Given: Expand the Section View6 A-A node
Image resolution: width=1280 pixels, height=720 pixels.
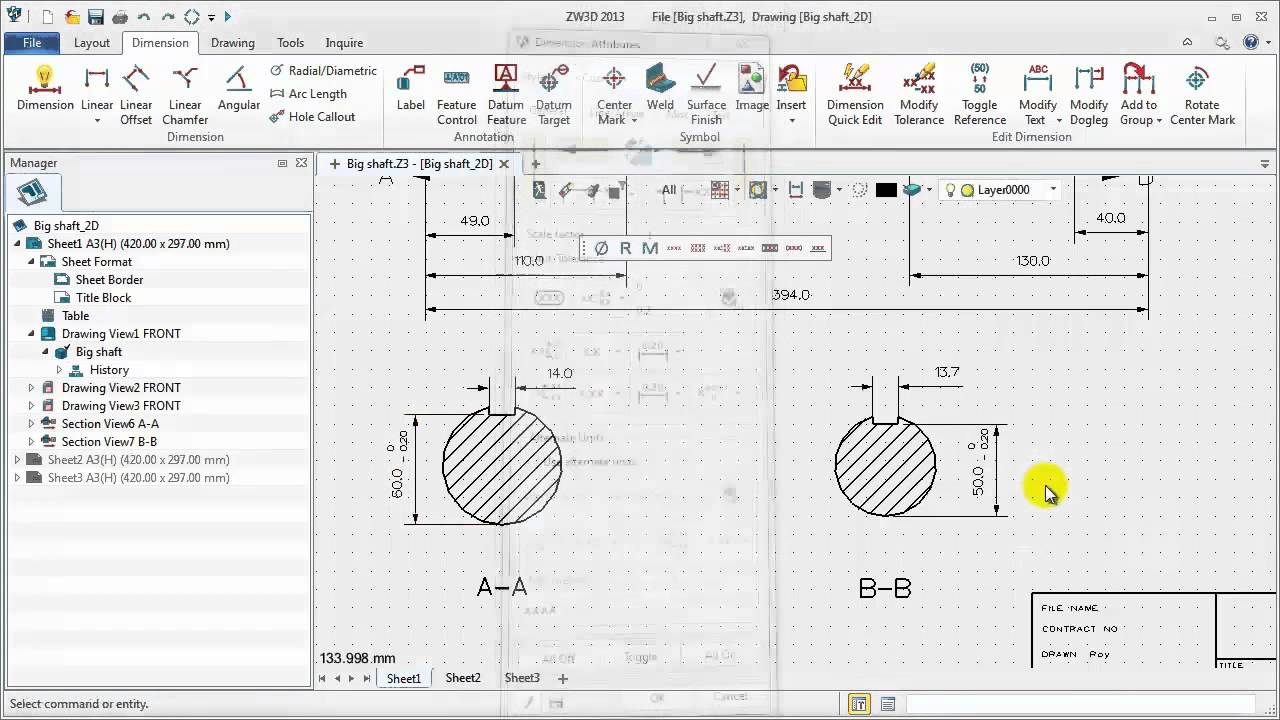Looking at the screenshot, I should pyautogui.click(x=31, y=423).
